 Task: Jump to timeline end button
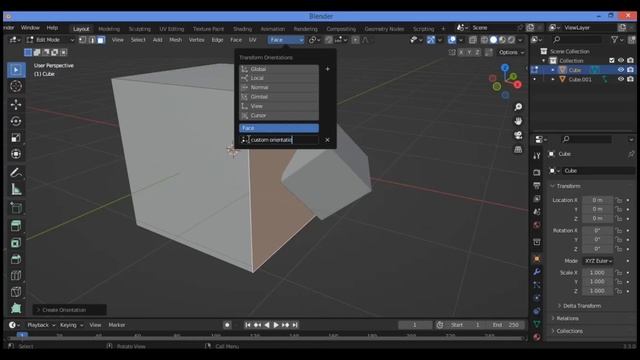click(x=295, y=325)
